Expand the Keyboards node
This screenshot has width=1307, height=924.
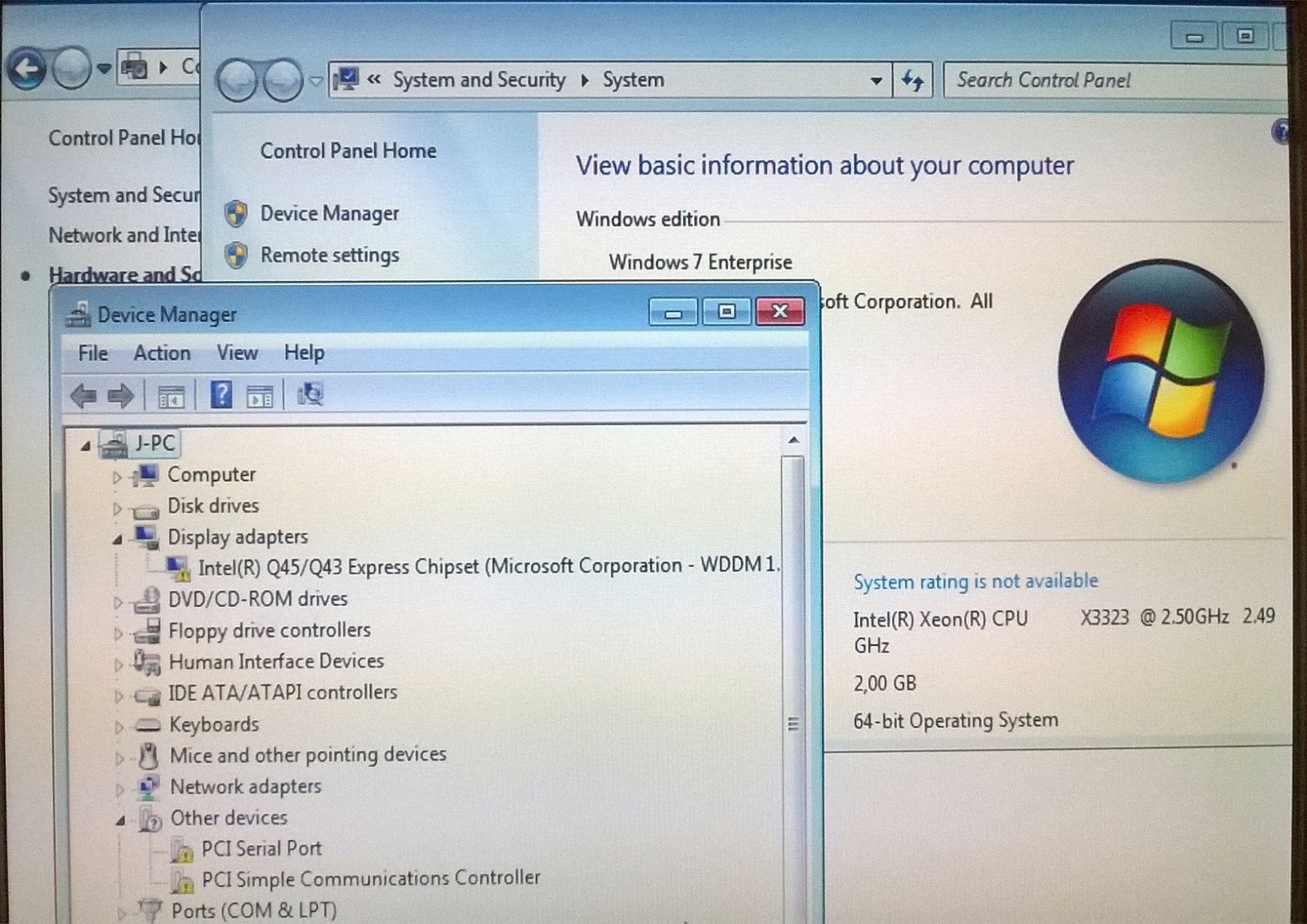(x=120, y=727)
